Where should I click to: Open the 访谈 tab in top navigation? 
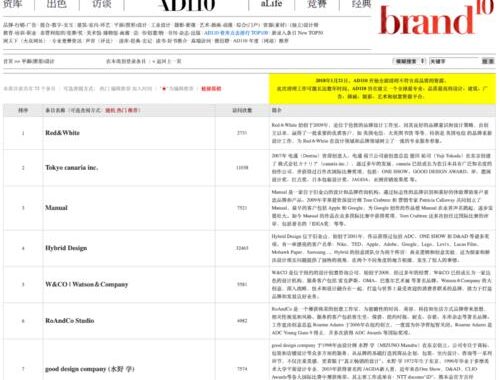(x=102, y=3)
